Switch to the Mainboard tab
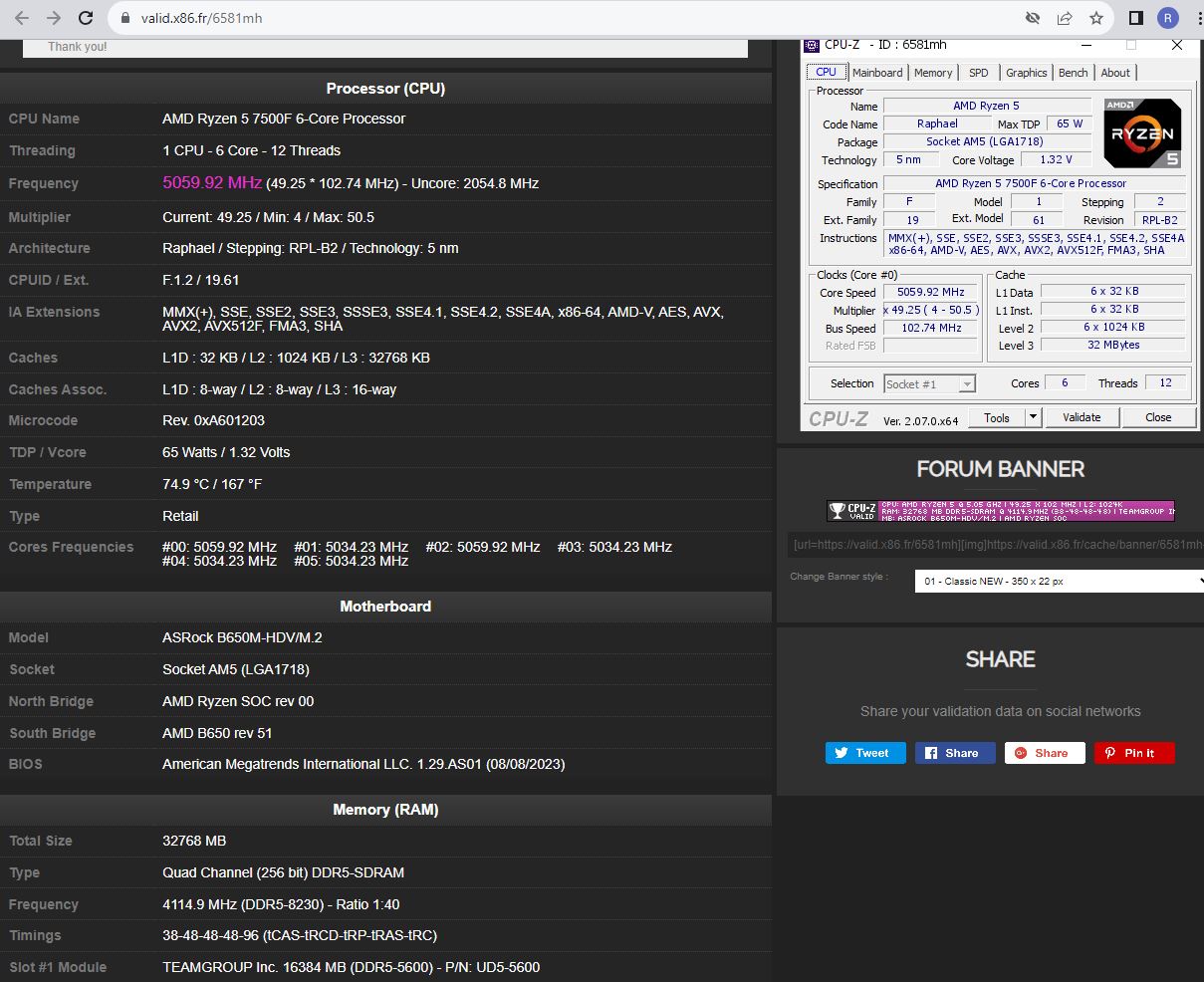This screenshot has height=982, width=1204. coord(877,73)
